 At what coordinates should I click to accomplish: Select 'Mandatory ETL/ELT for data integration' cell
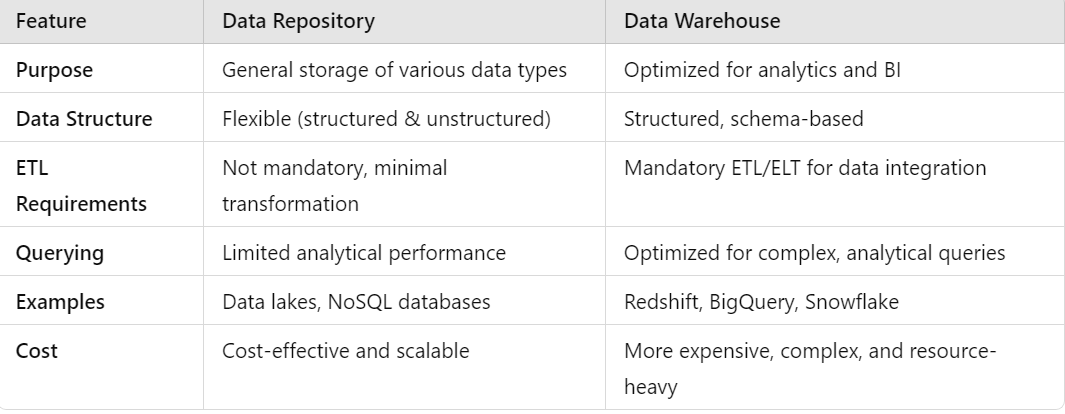click(805, 168)
